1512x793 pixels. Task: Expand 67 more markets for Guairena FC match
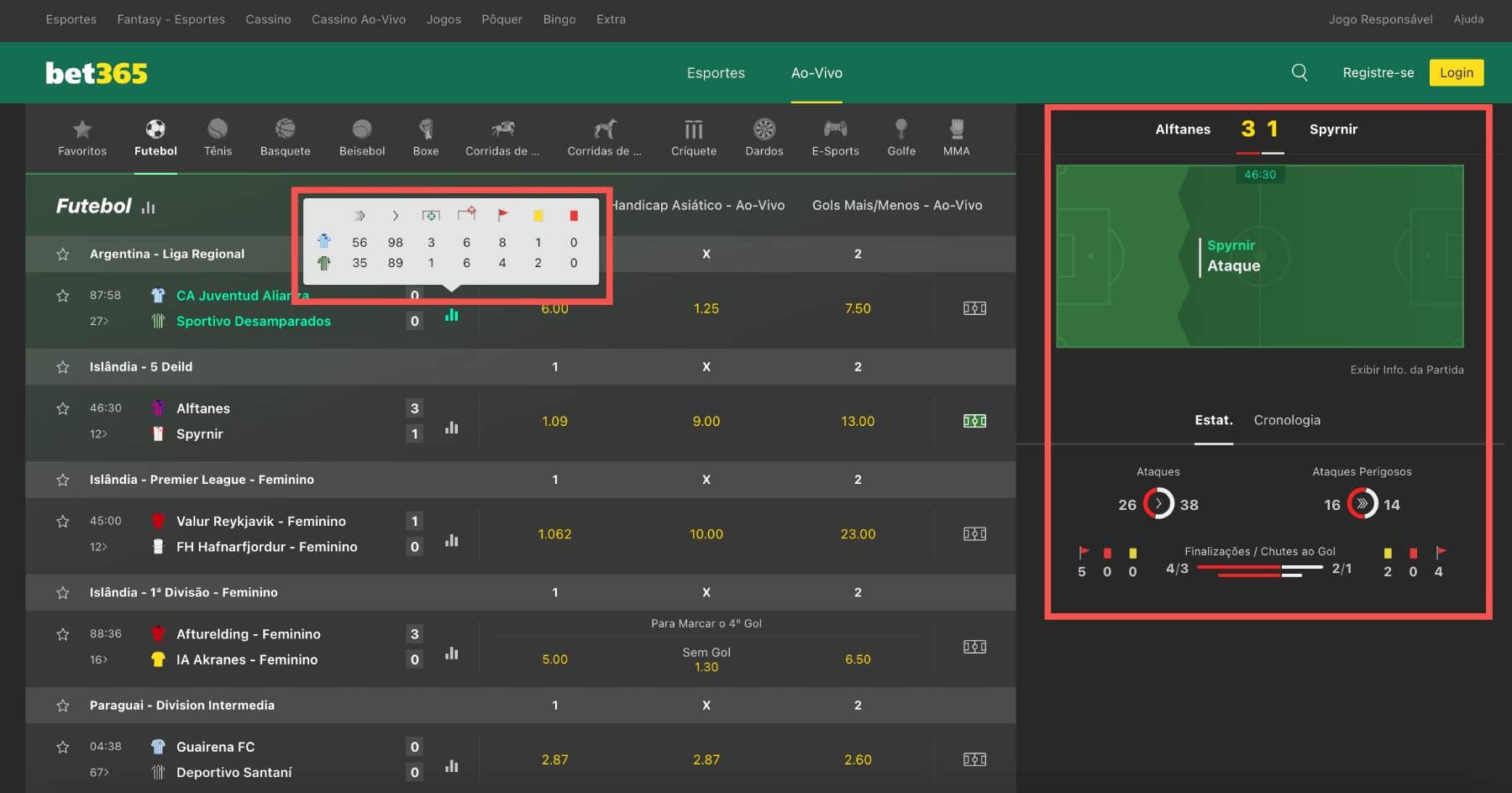coord(99,772)
